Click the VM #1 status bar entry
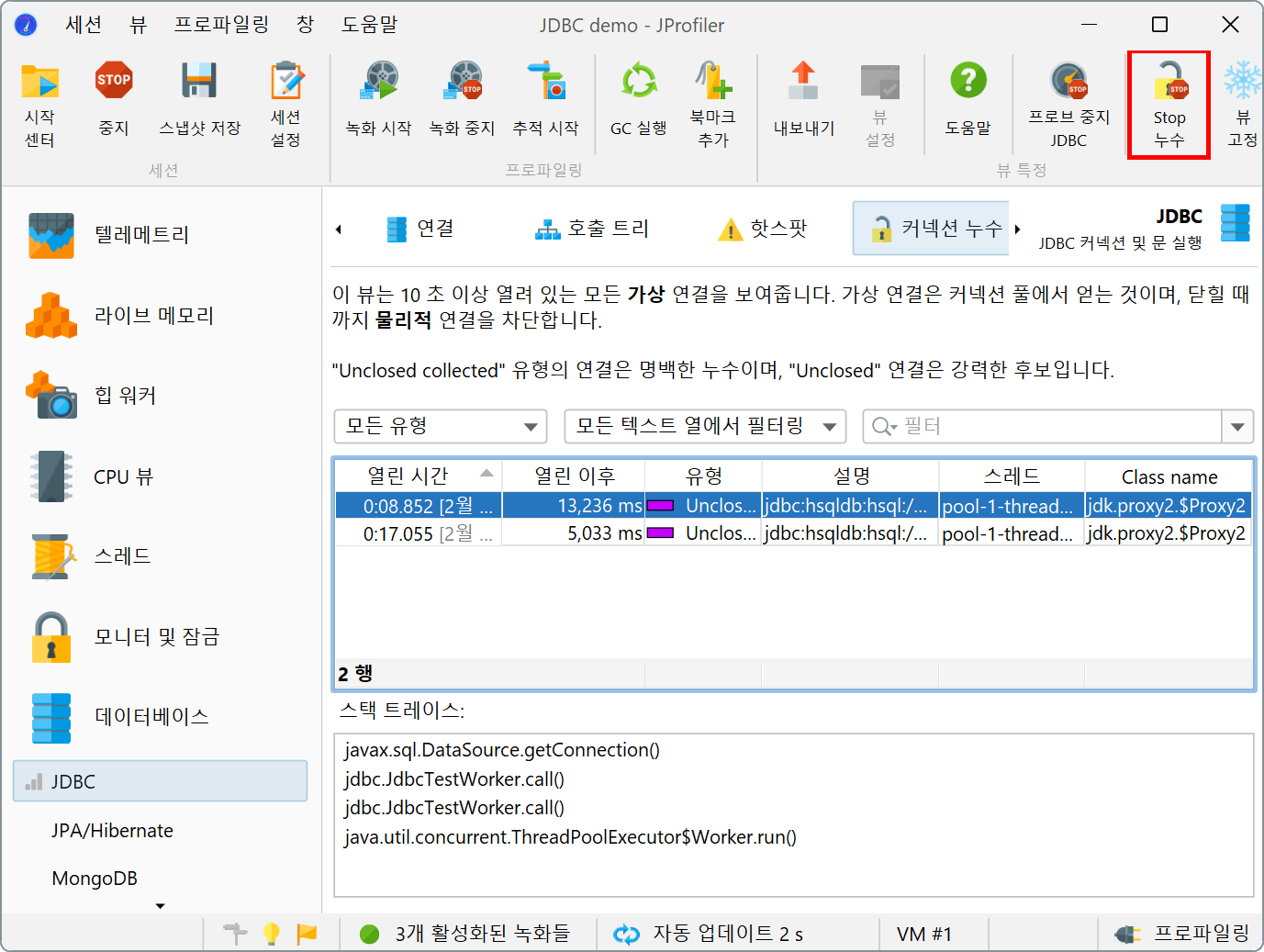The image size is (1264, 952). pos(924,934)
